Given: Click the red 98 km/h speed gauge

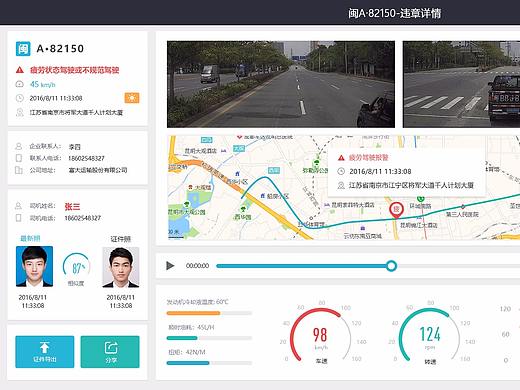Looking at the screenshot, I should [x=320, y=335].
